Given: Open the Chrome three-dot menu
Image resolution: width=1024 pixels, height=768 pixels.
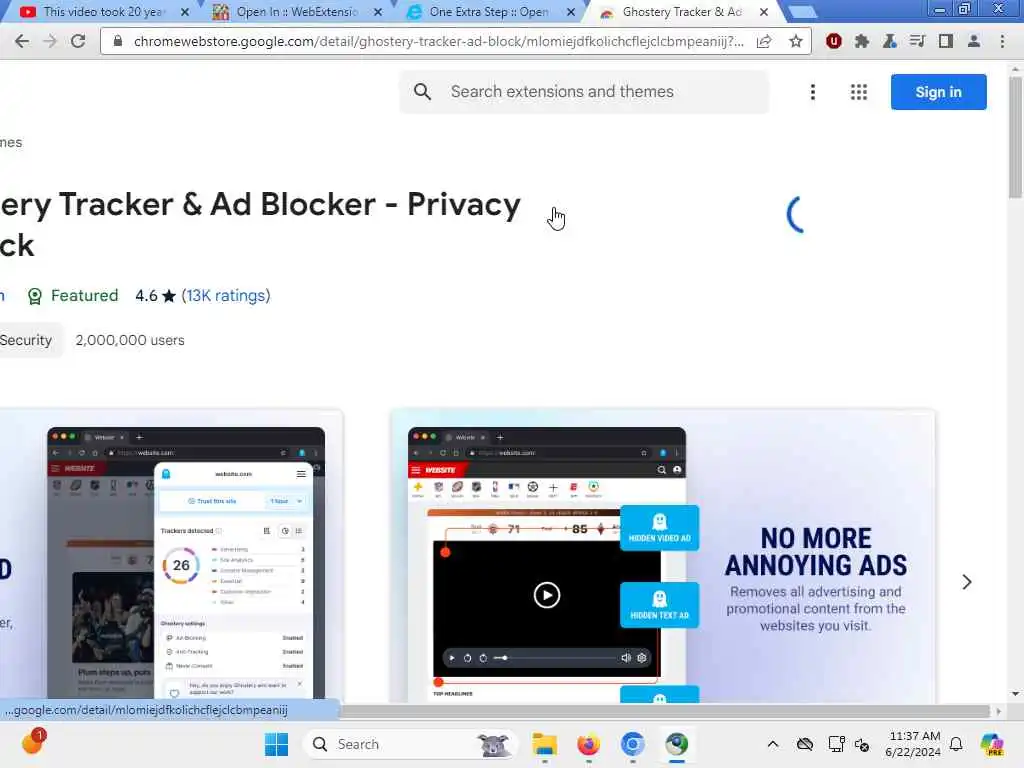Looking at the screenshot, I should (1002, 41).
